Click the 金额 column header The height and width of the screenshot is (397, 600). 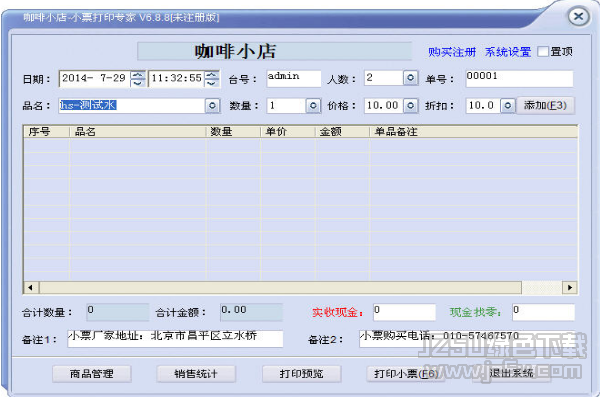point(342,132)
